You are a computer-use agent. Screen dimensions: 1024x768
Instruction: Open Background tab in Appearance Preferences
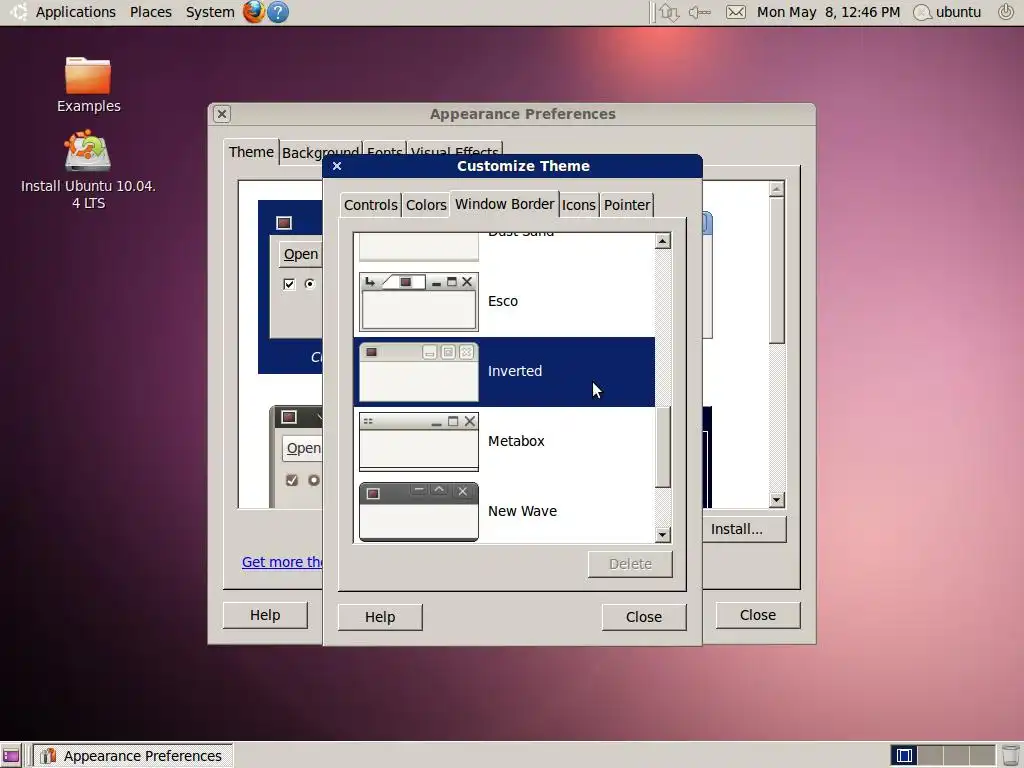coord(320,153)
